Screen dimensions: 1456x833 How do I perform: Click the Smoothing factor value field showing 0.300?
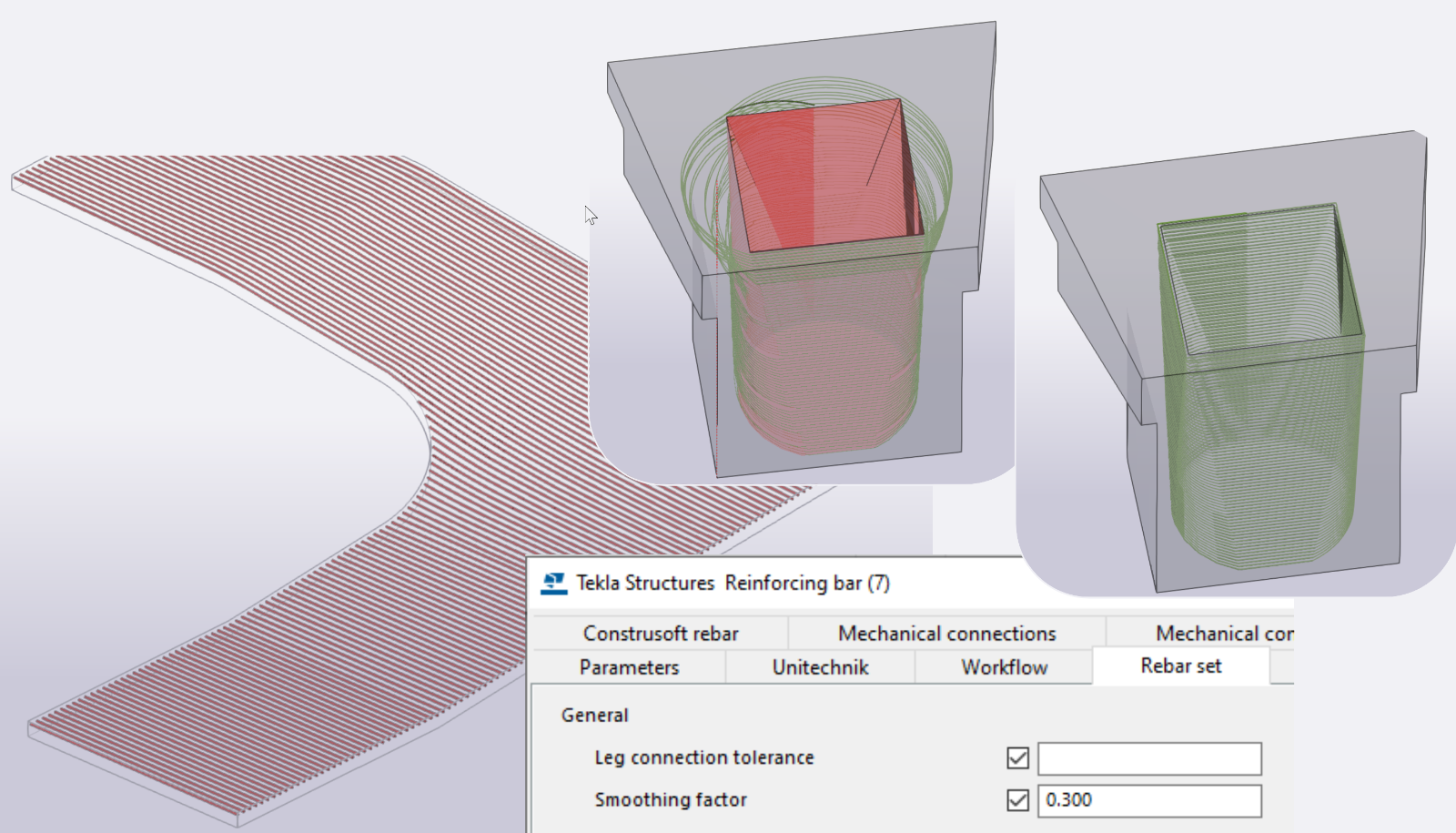1149,801
